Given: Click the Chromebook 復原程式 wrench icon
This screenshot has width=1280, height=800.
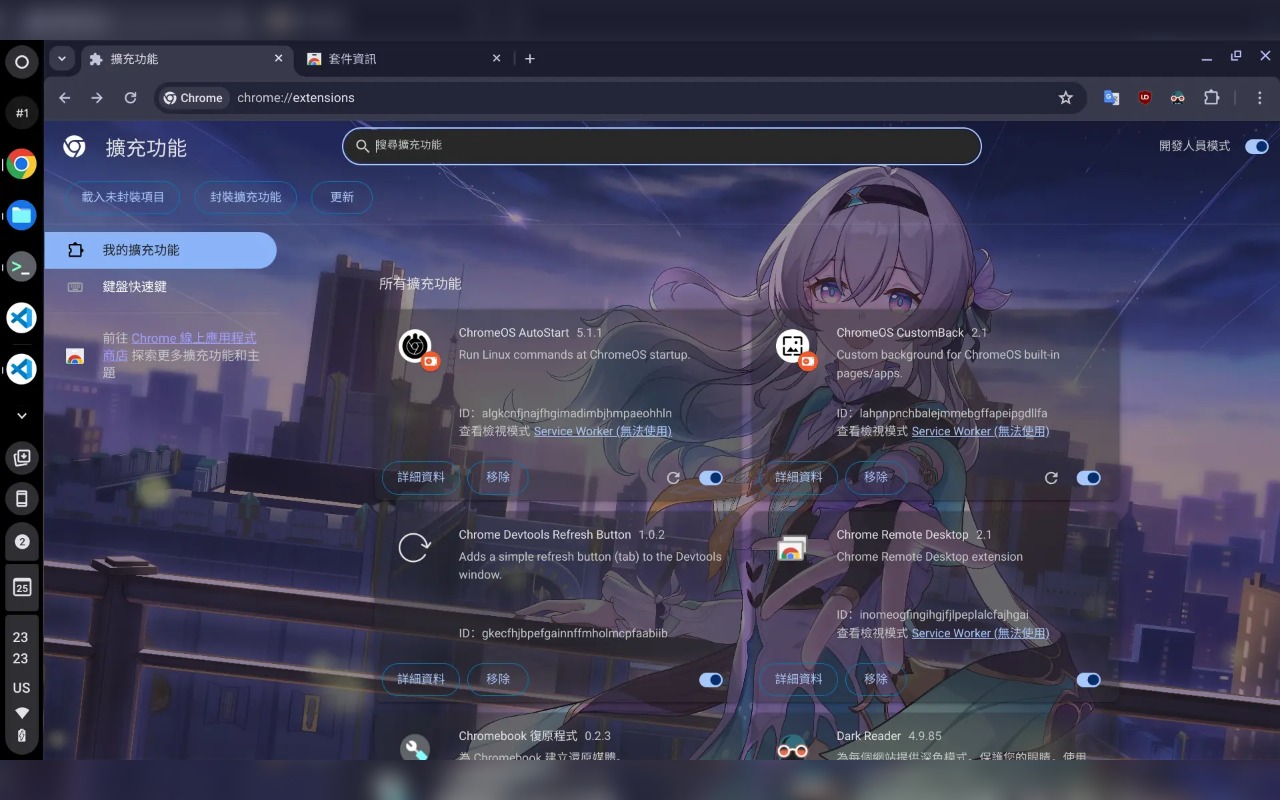Looking at the screenshot, I should click(415, 747).
